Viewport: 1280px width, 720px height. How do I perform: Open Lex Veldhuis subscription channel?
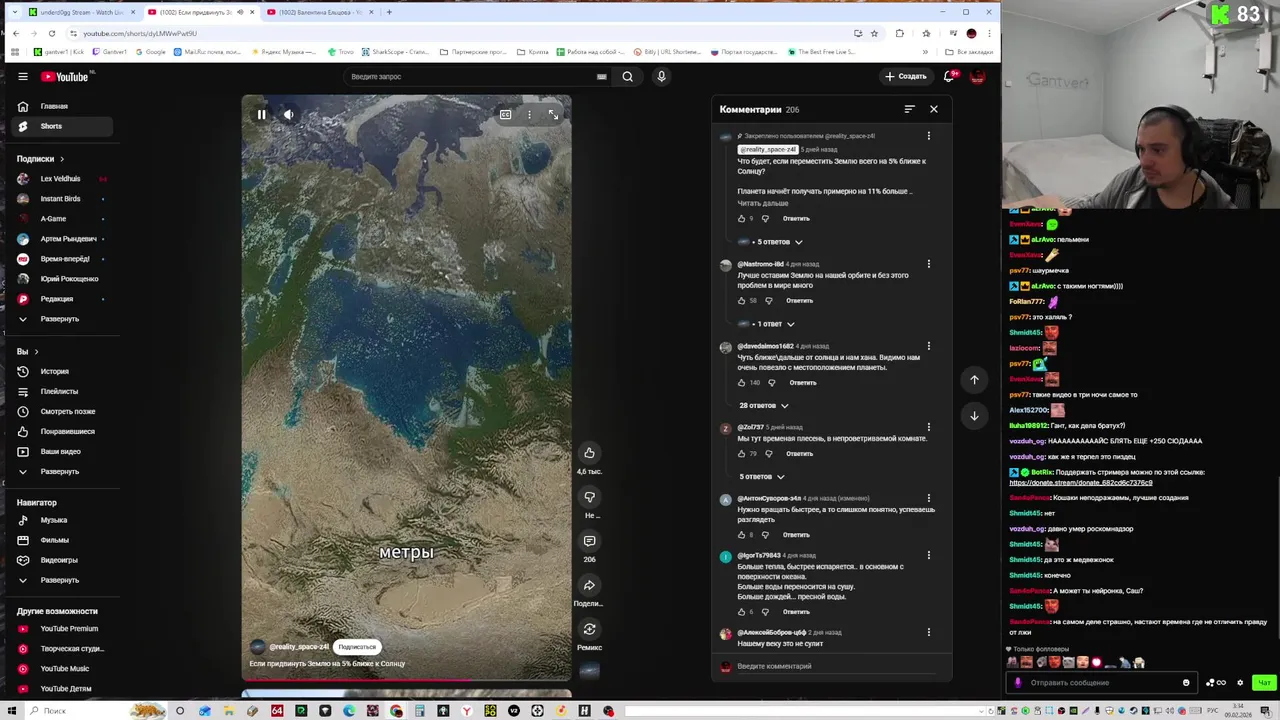click(62, 179)
